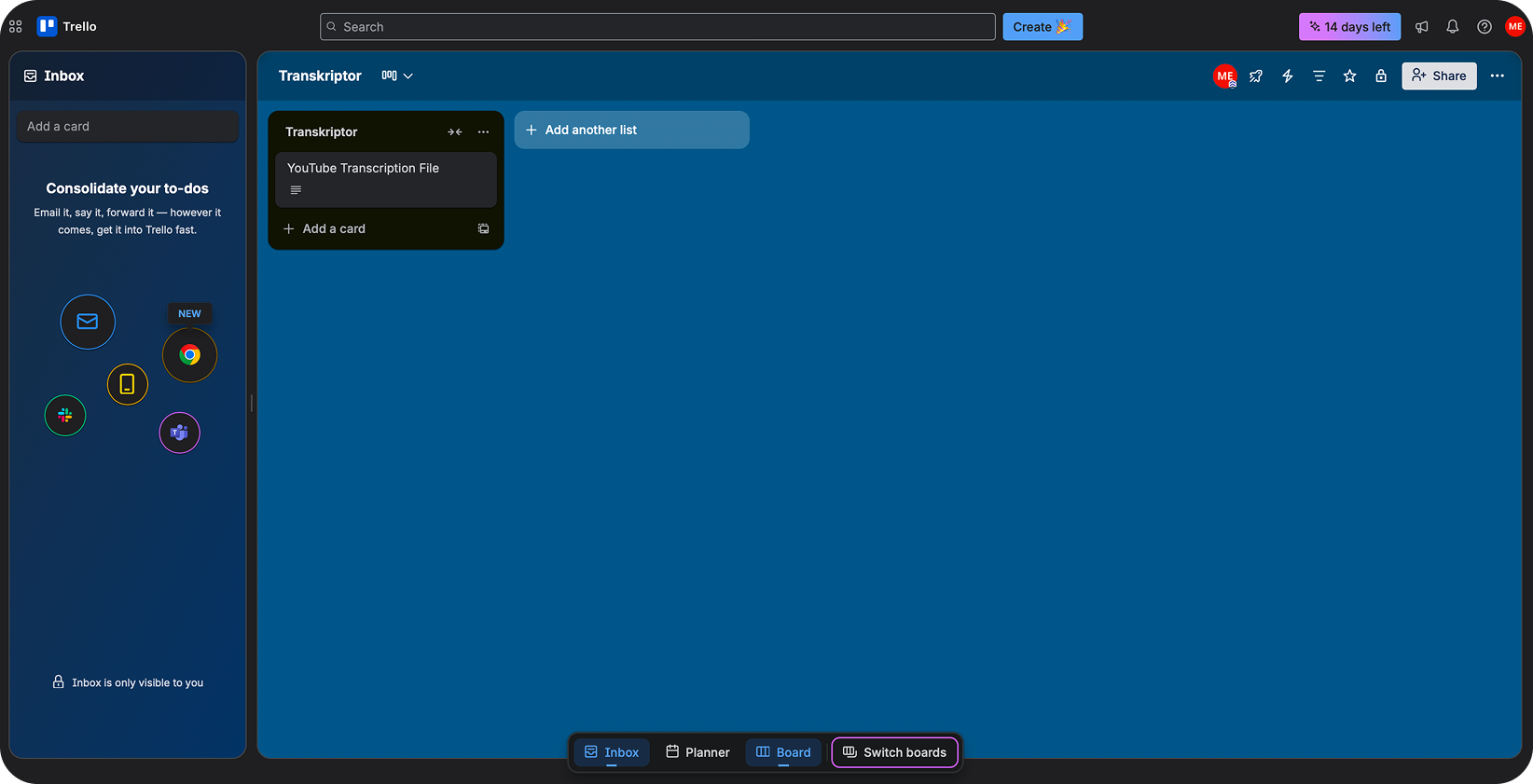
Task: Open the YouTube Transcription File card
Action: point(386,180)
